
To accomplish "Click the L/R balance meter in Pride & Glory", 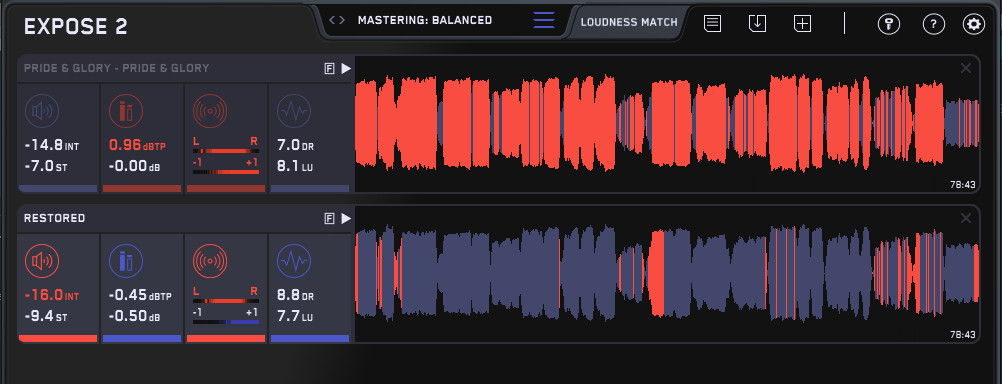I will click(226, 151).
